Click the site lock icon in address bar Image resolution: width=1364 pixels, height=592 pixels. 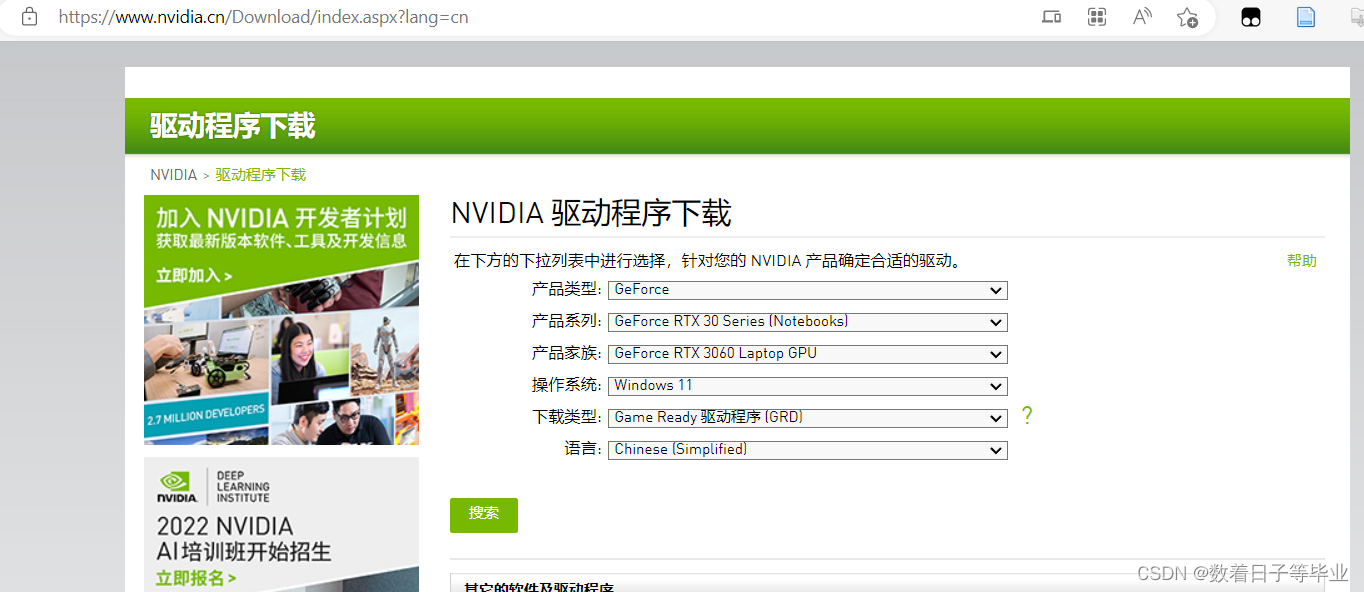[30, 17]
